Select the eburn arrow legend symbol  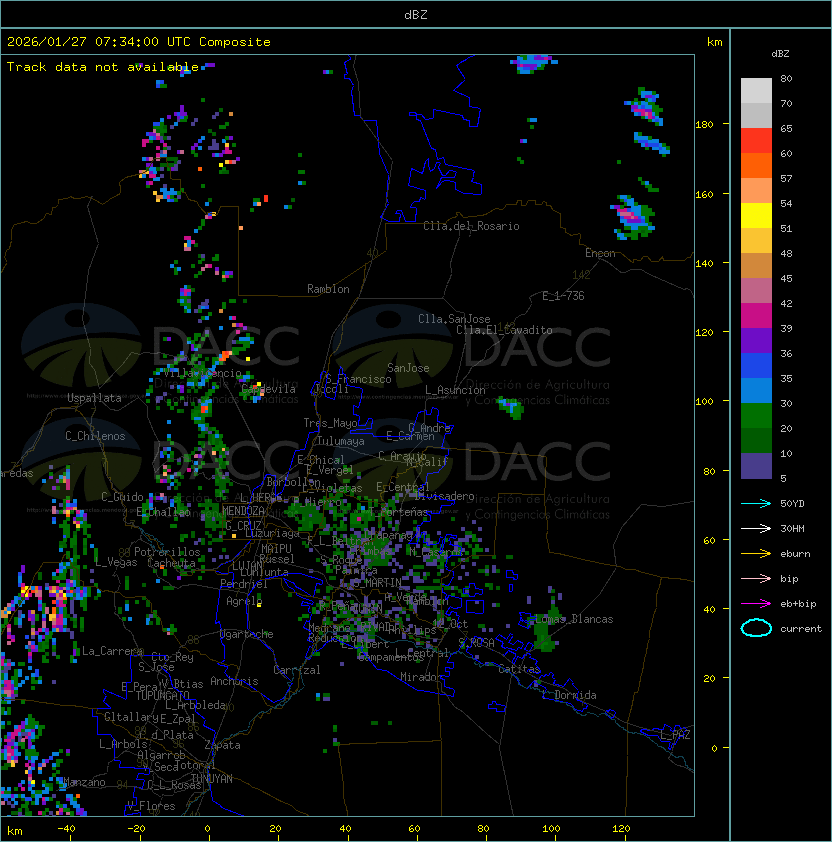tap(756, 553)
